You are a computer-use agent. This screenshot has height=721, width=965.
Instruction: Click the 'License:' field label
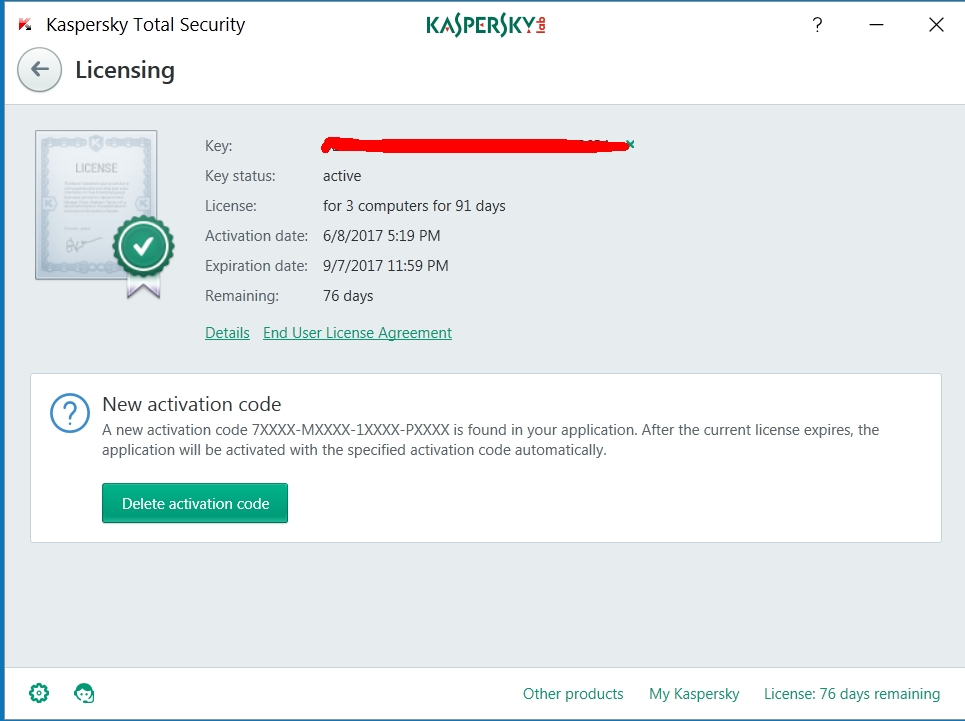231,206
